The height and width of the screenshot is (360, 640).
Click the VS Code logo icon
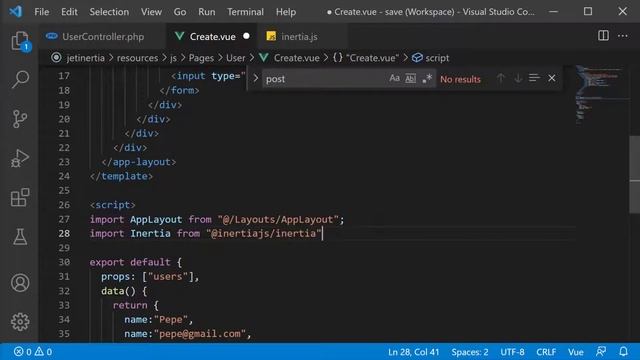tap(16, 11)
